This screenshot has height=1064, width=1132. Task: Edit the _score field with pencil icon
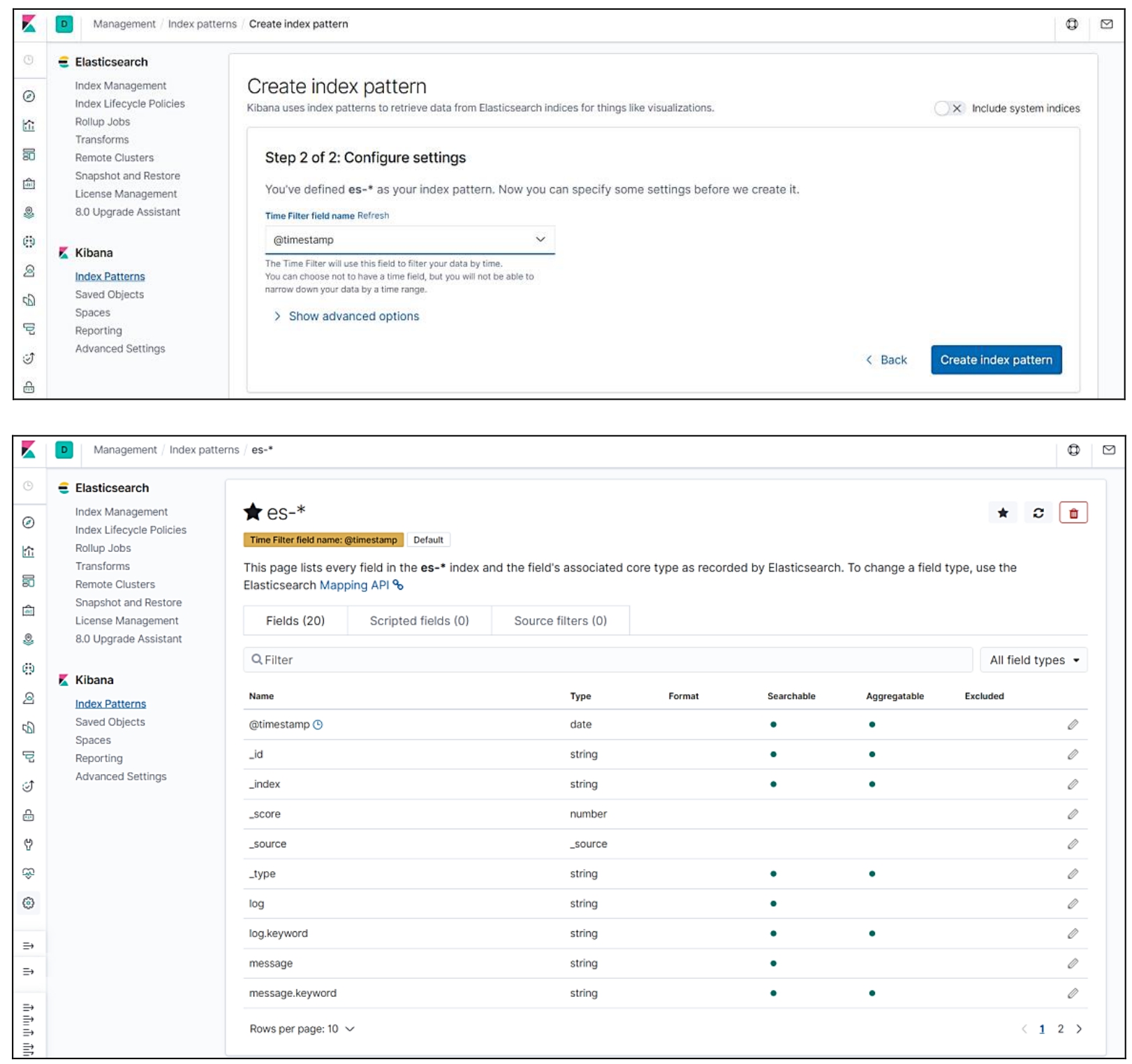1073,814
